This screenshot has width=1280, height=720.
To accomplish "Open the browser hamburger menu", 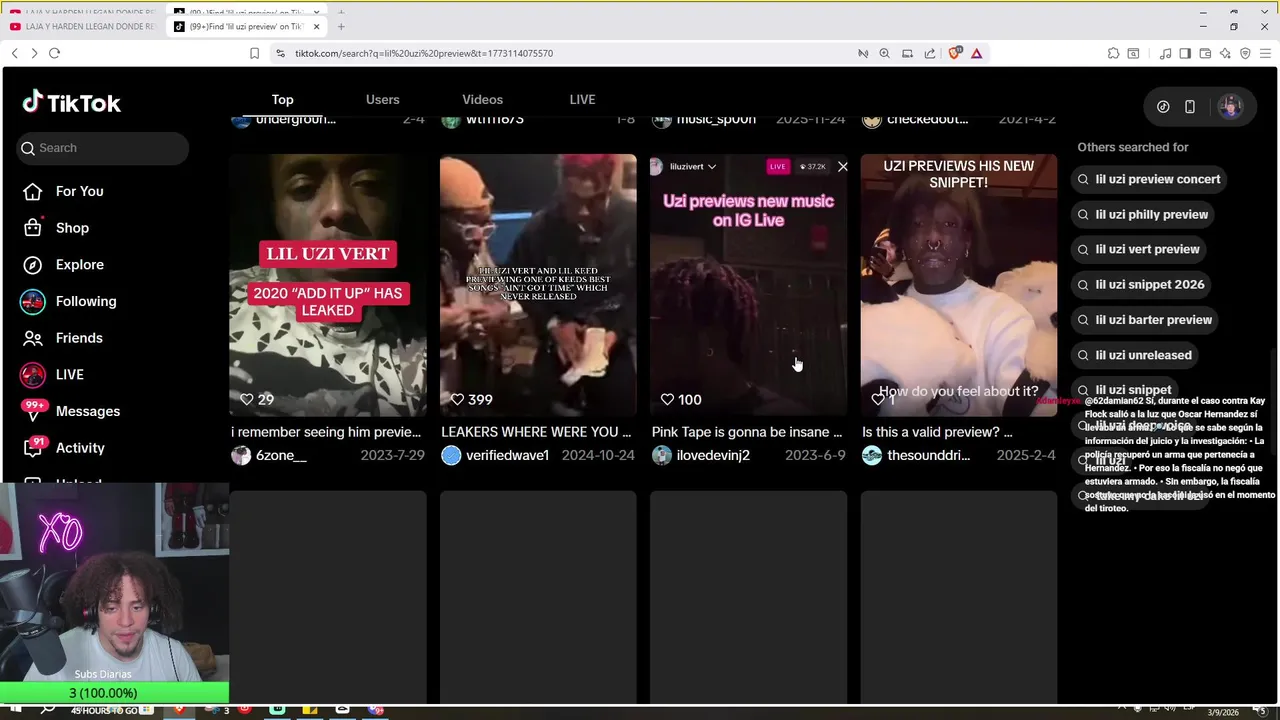I will point(1265,53).
